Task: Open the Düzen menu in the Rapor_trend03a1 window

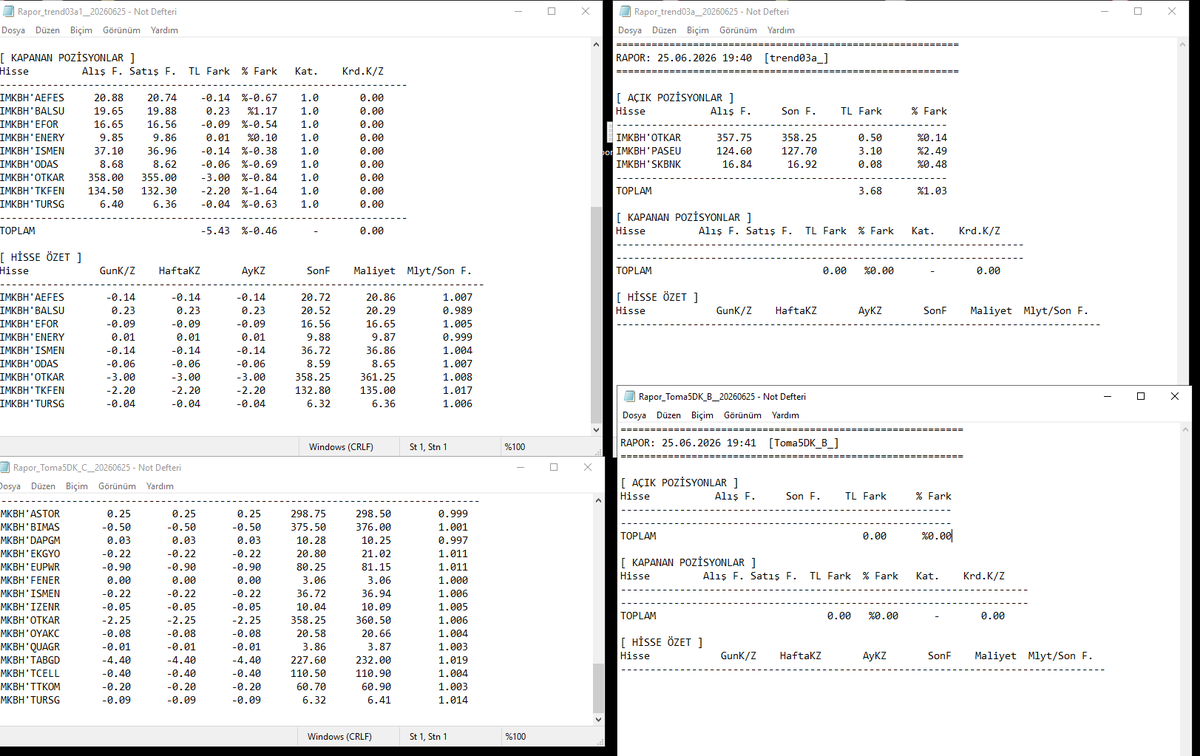Action: tap(46, 30)
